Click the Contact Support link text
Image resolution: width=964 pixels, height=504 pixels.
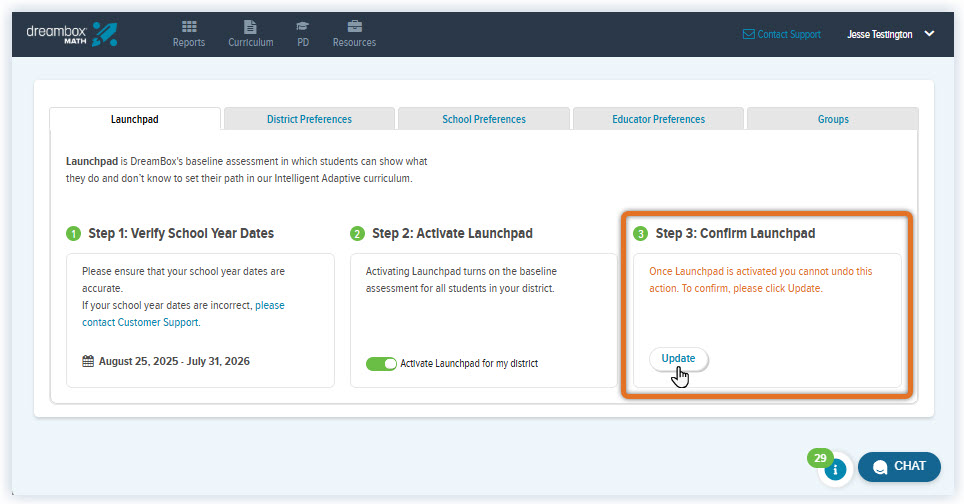click(x=789, y=34)
